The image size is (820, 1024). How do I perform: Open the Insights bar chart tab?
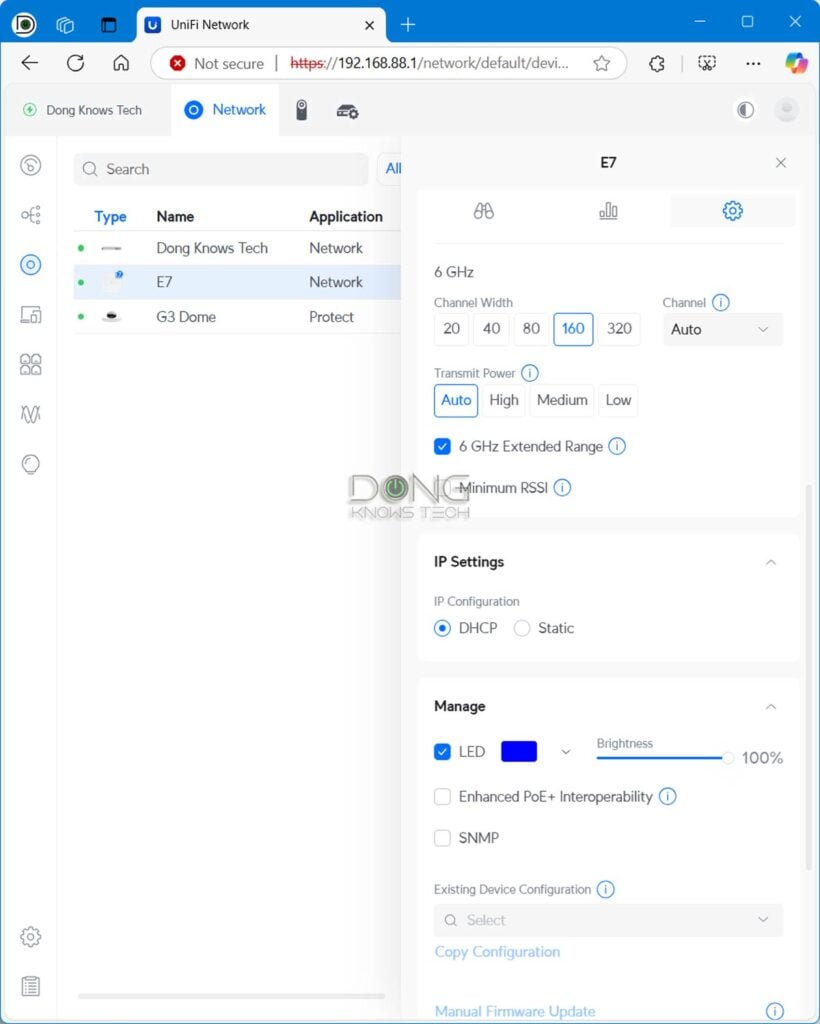(608, 211)
